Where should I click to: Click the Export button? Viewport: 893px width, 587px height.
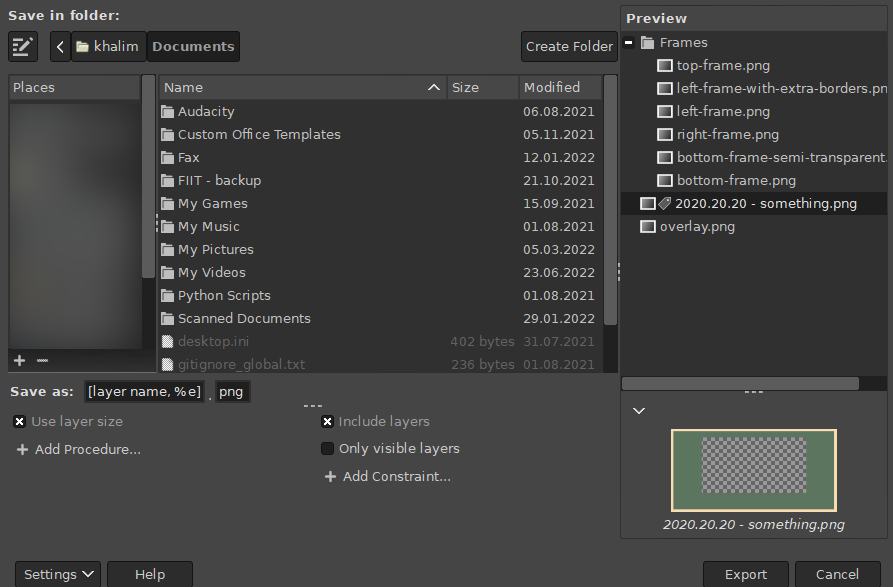pos(745,574)
